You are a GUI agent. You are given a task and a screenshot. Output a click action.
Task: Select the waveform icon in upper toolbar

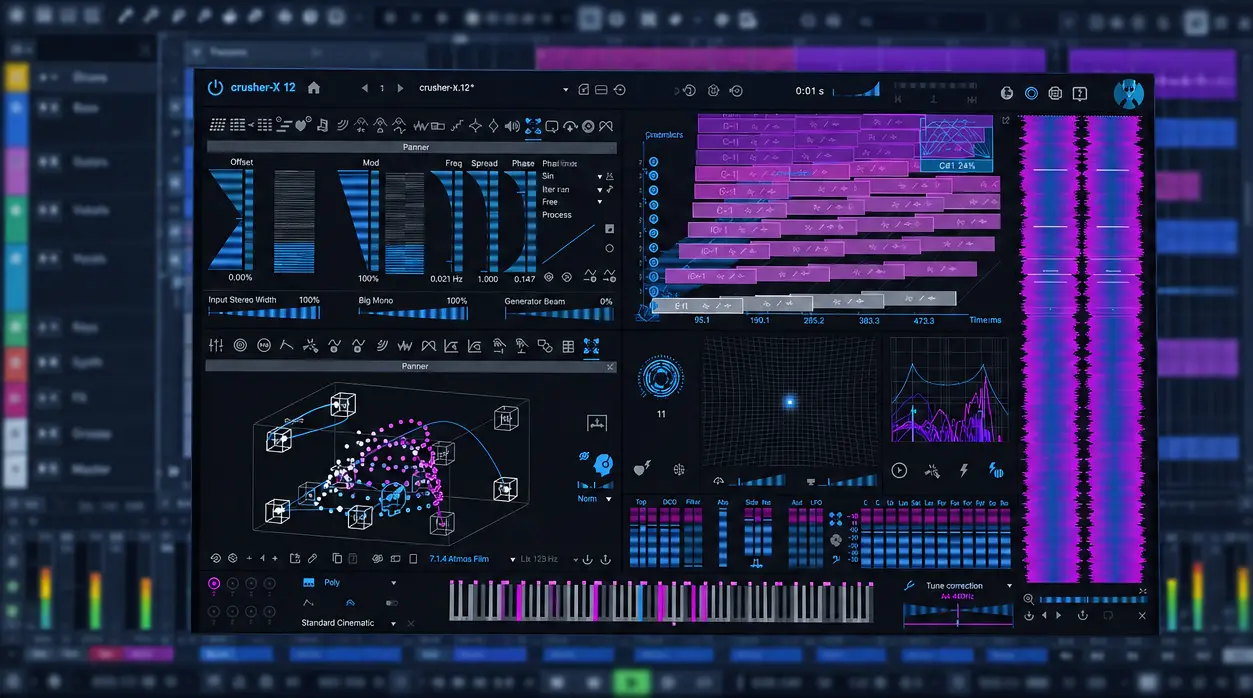pyautogui.click(x=420, y=125)
